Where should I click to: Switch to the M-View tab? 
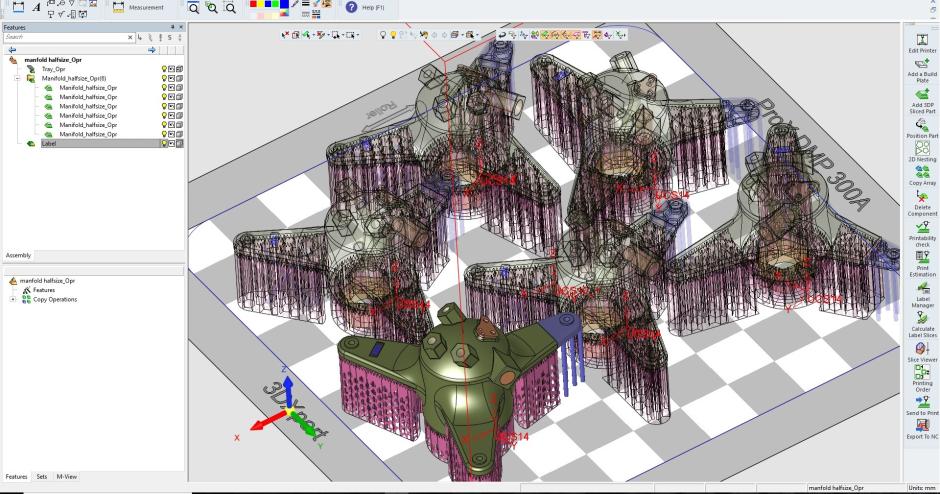pyautogui.click(x=69, y=477)
